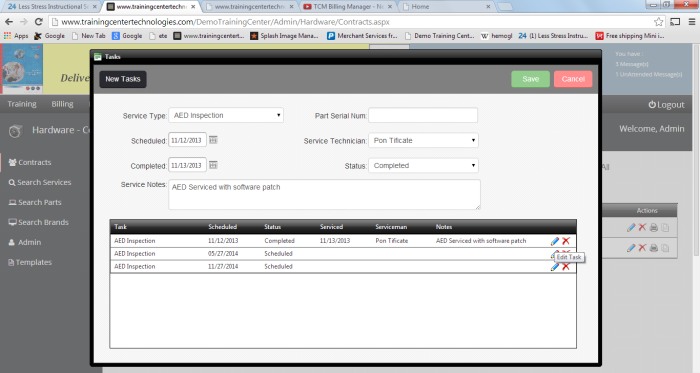Open the Completed date calendar picker
Viewport: 700px width, 373px height.
click(213, 165)
